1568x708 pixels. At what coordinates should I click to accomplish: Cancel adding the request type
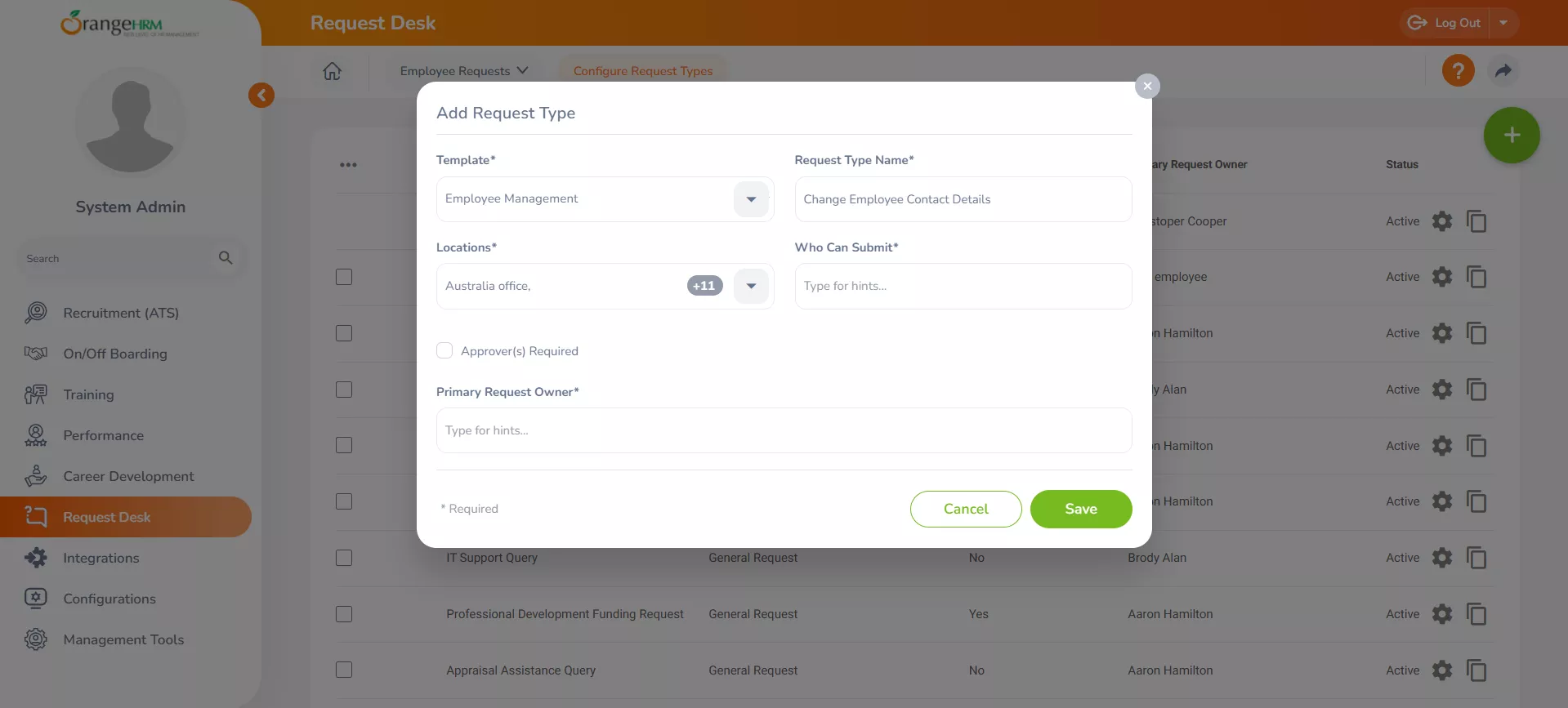(966, 509)
